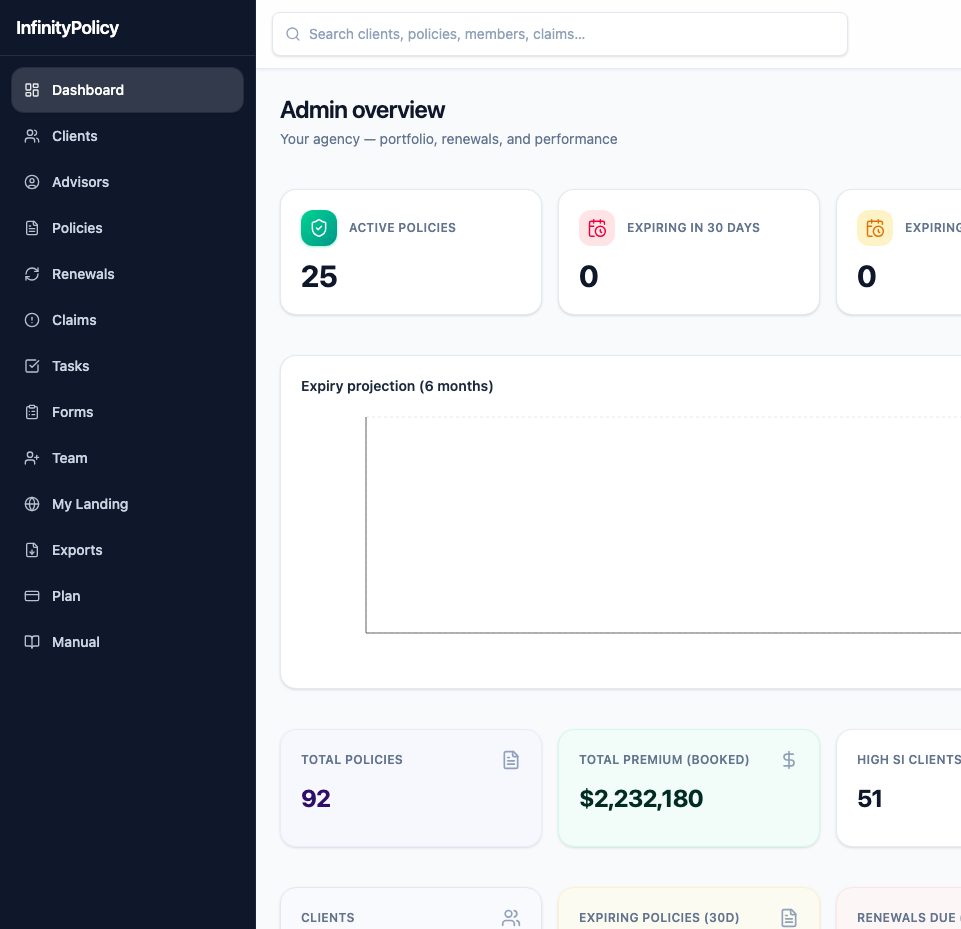Go to the Plan section
The image size is (961, 929).
(x=127, y=596)
